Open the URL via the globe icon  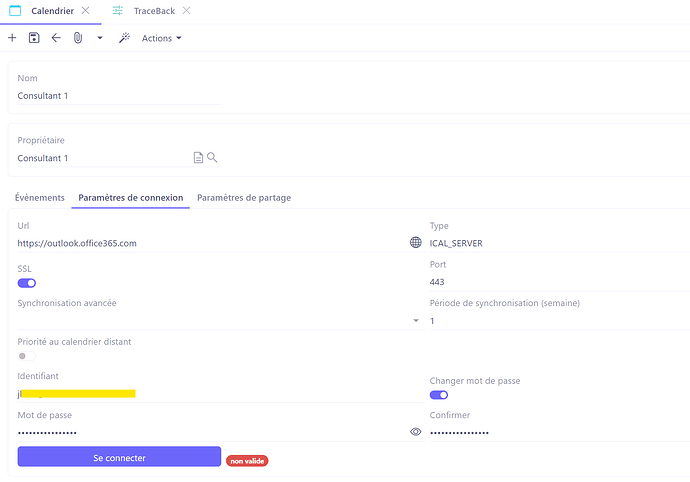tap(416, 242)
